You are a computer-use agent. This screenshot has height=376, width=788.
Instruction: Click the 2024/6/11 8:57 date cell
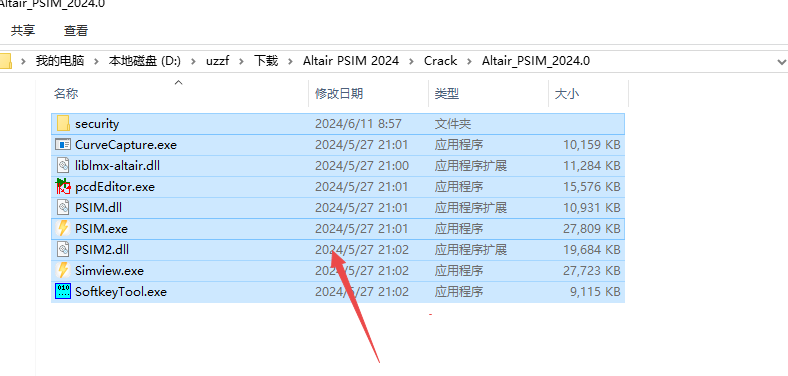pos(358,124)
